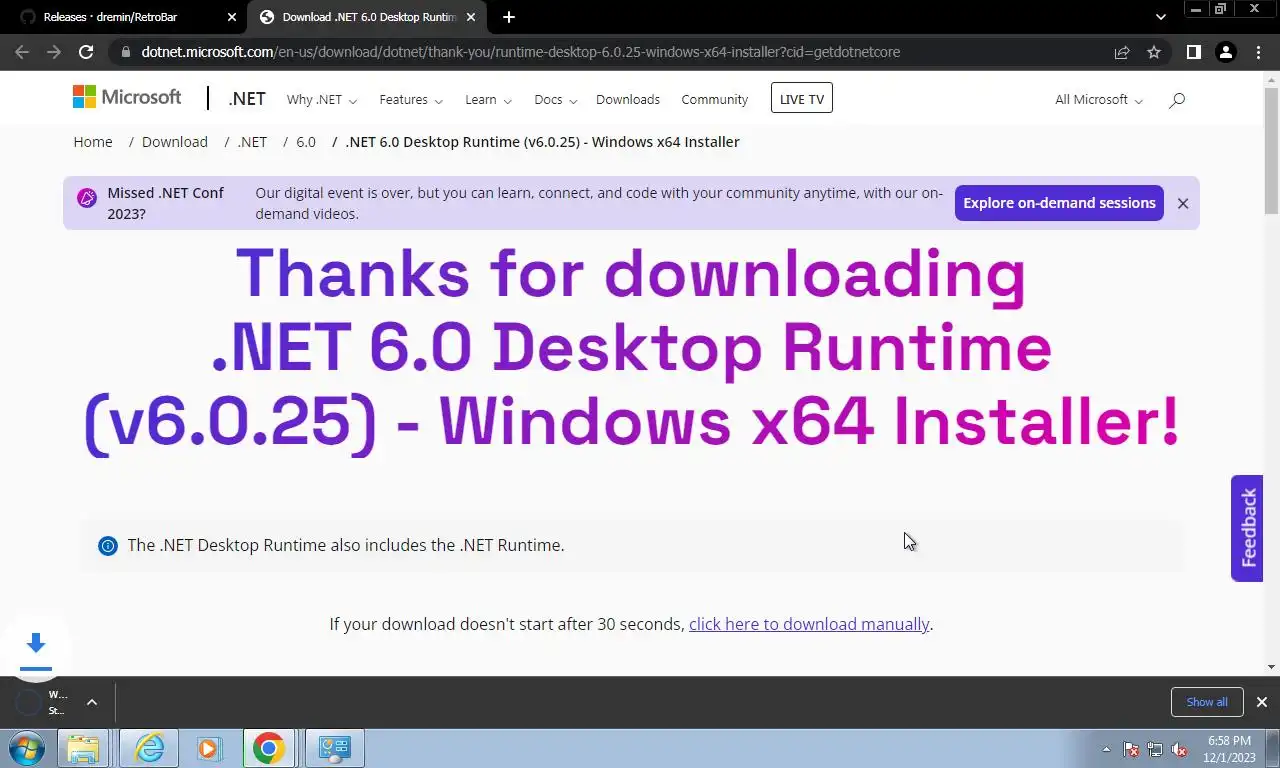
Task: Click the Chrome taskbar icon
Action: pyautogui.click(x=268, y=748)
